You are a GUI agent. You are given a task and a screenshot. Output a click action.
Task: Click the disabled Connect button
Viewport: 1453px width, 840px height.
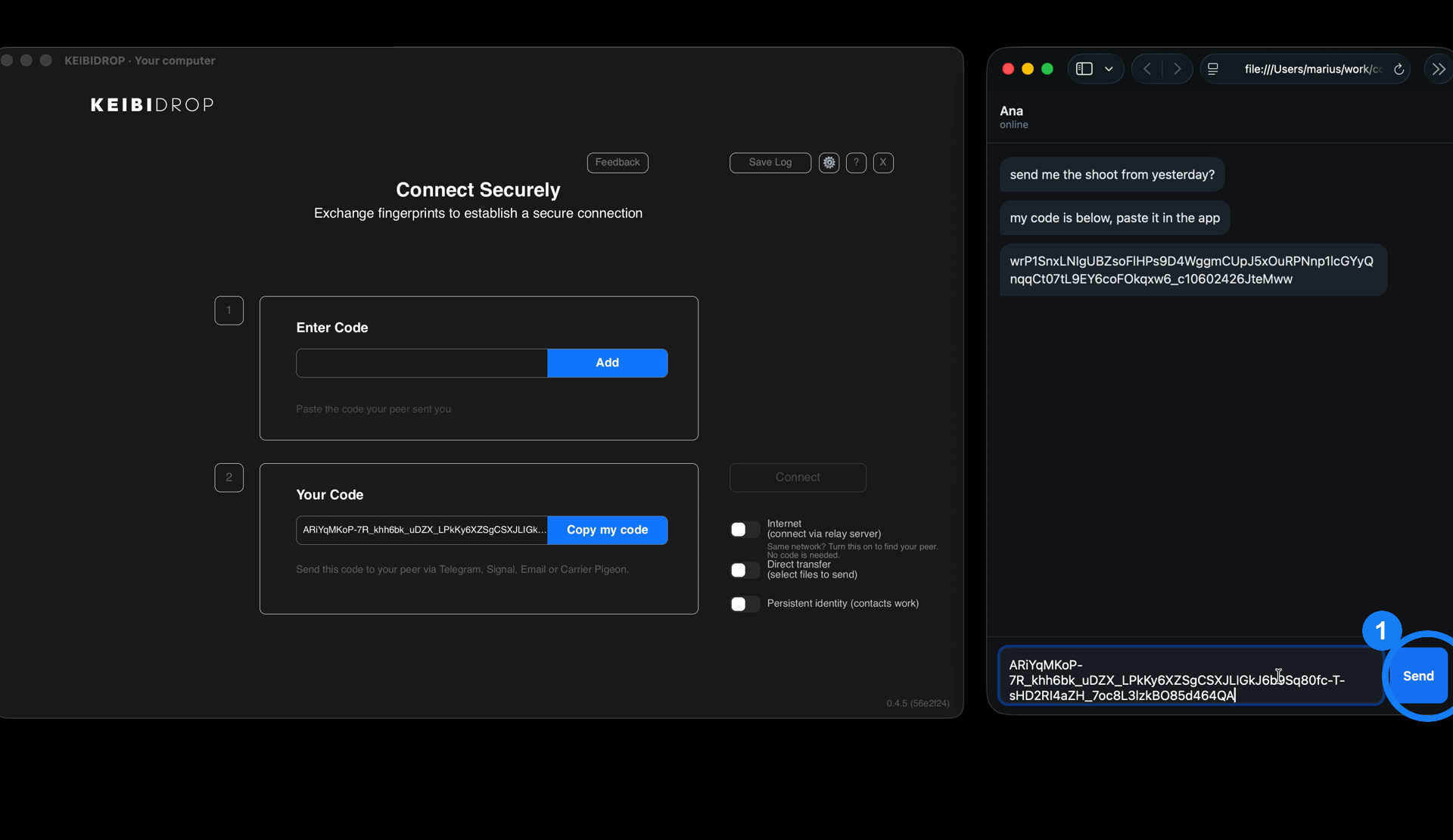798,478
